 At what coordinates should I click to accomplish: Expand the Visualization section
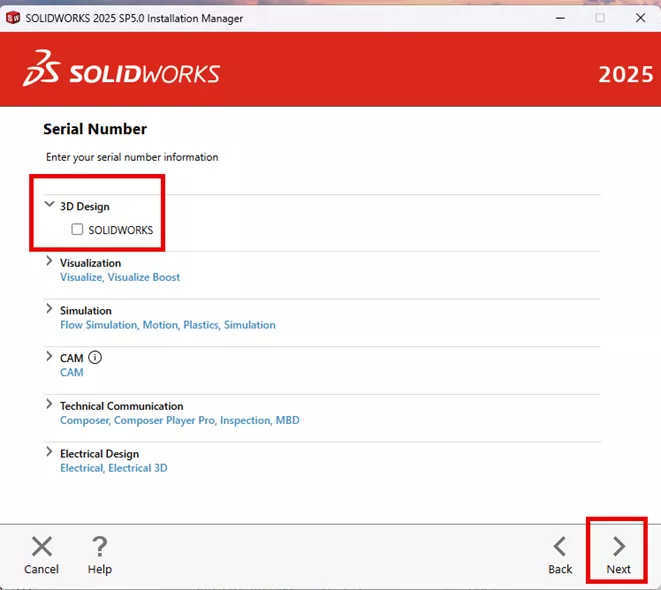(49, 261)
